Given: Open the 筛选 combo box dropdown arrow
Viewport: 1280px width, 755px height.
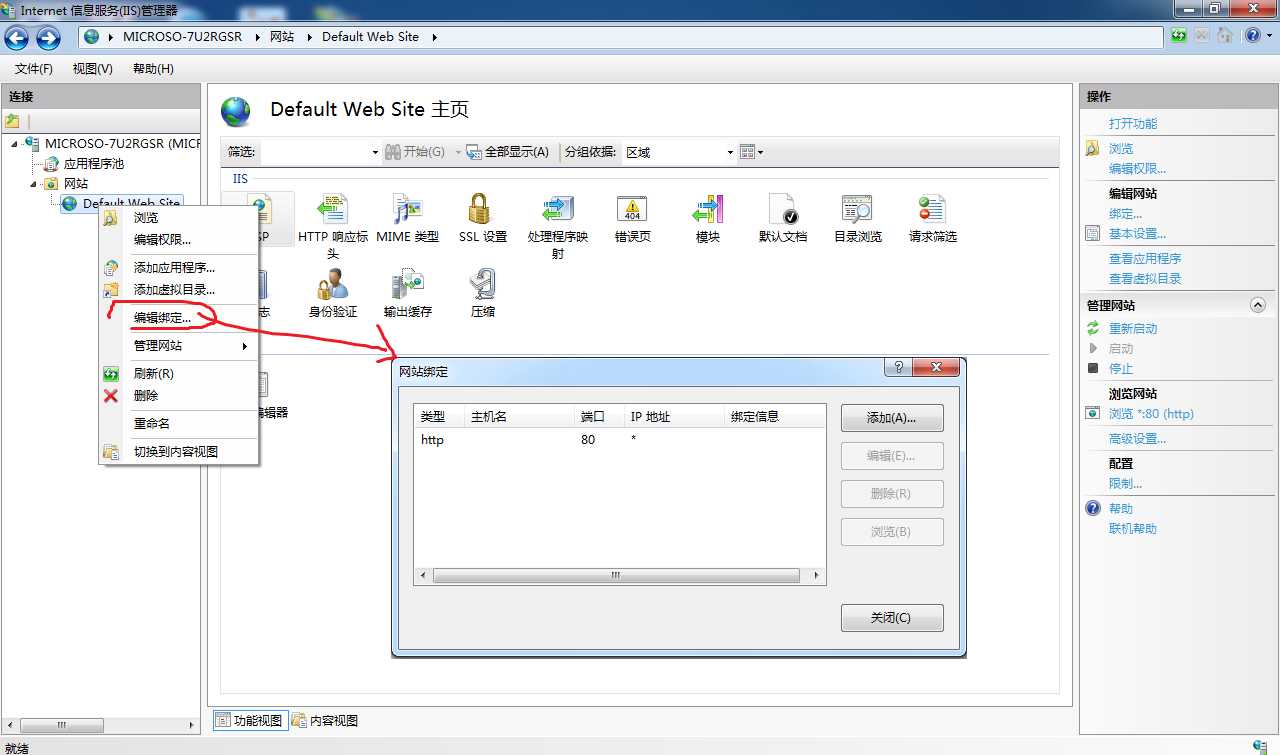Looking at the screenshot, I should [x=375, y=152].
